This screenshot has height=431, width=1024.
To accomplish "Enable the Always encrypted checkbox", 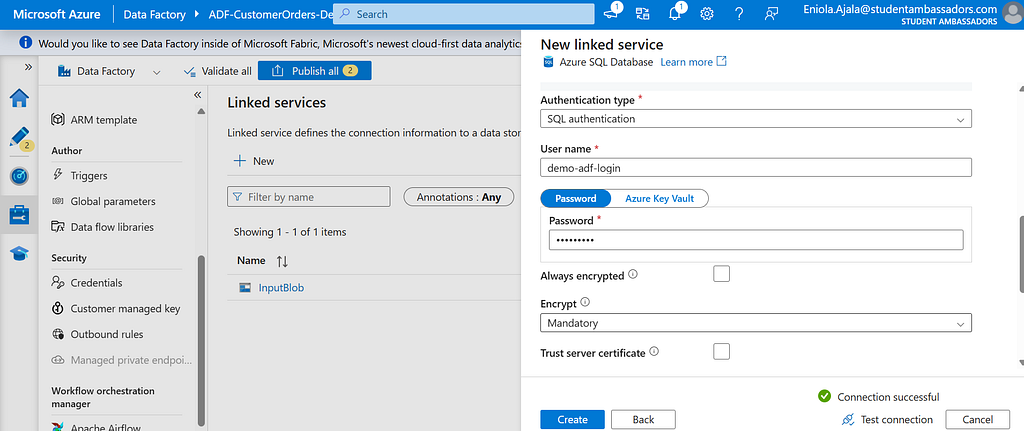I will tap(721, 274).
